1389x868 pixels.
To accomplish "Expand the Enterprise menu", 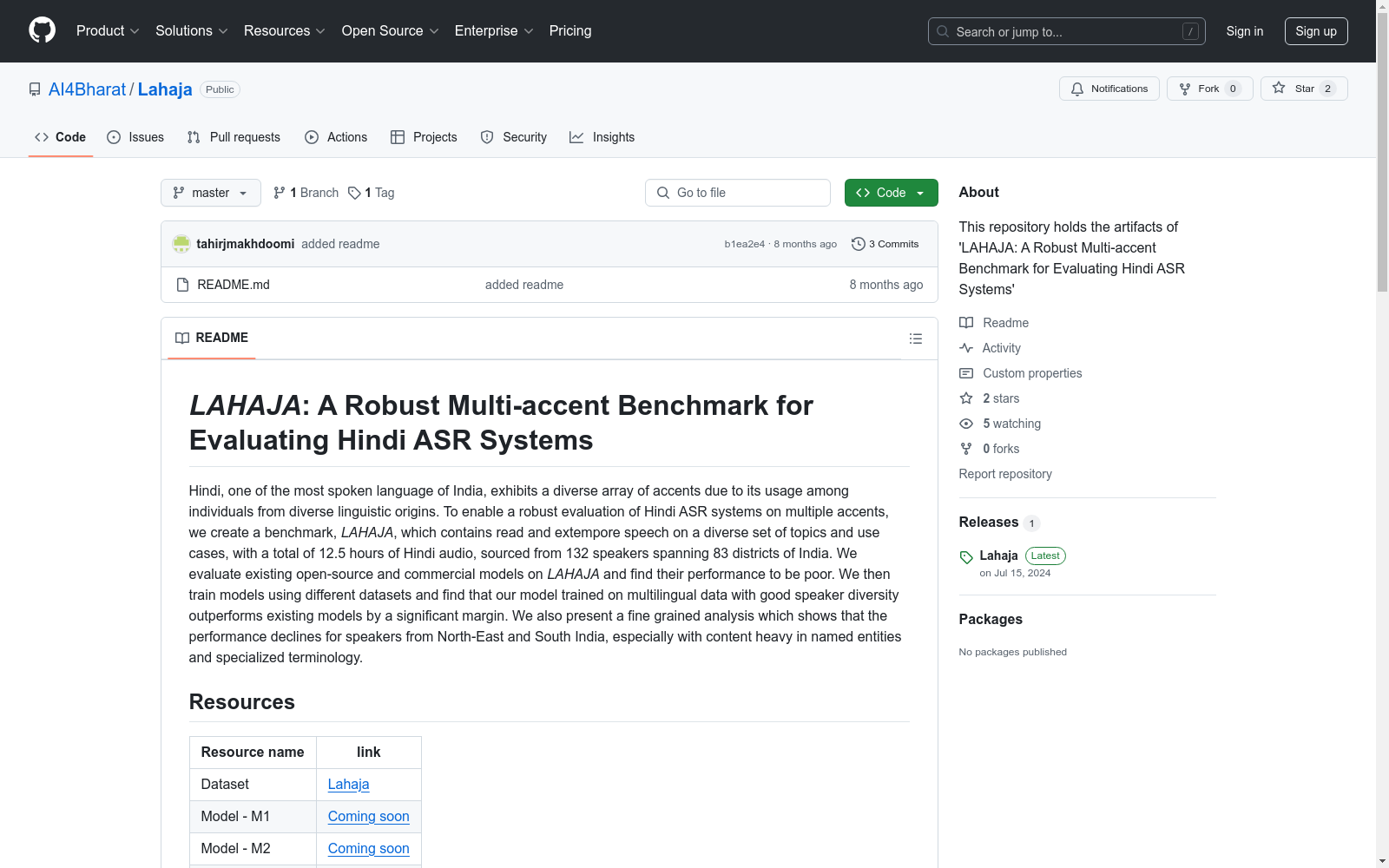I will (x=494, y=31).
